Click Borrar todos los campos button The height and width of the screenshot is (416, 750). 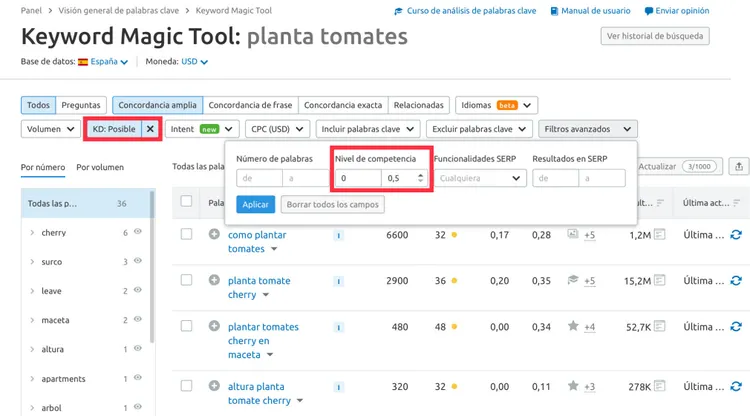332,205
